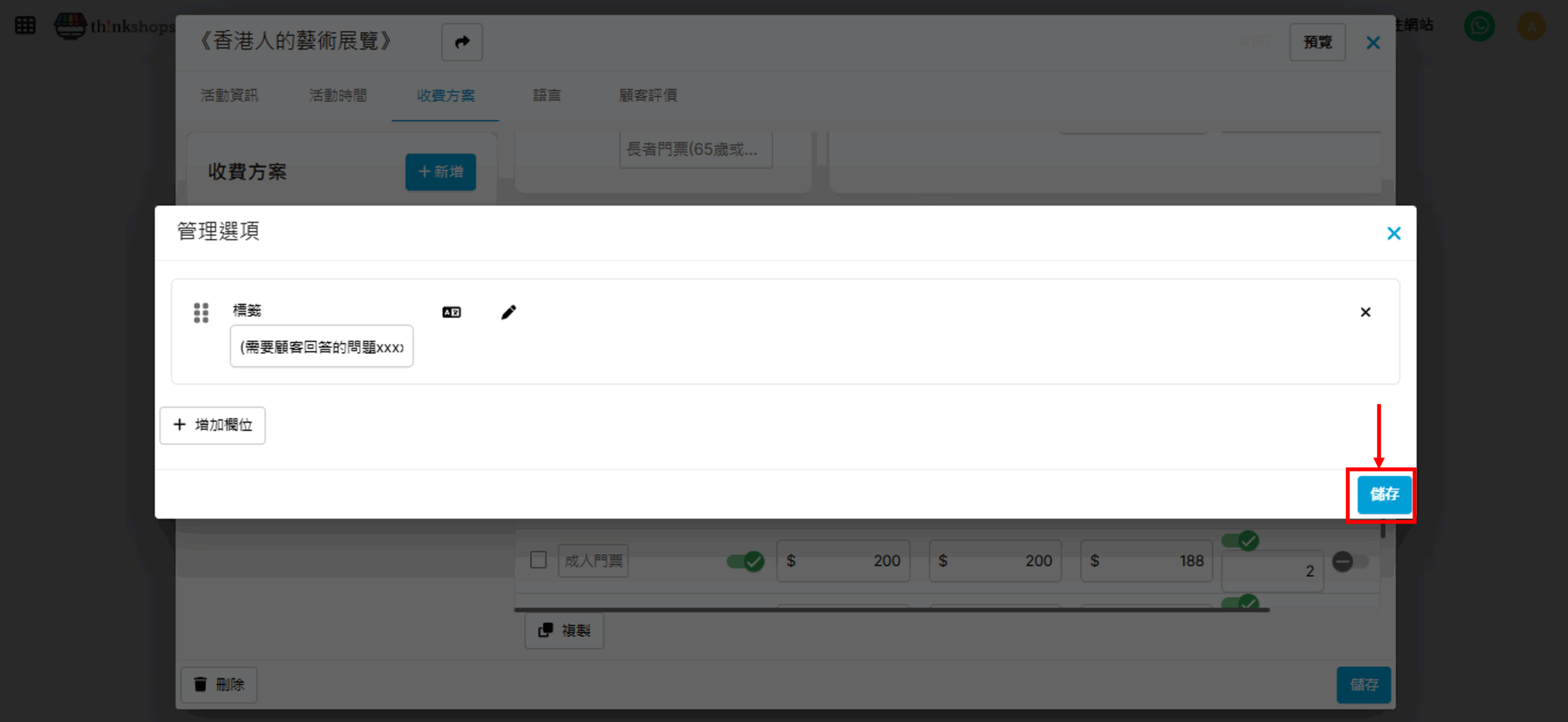Close the 管理選項 dialog with the blue X
Screen dimensions: 1568x722
tap(1393, 233)
